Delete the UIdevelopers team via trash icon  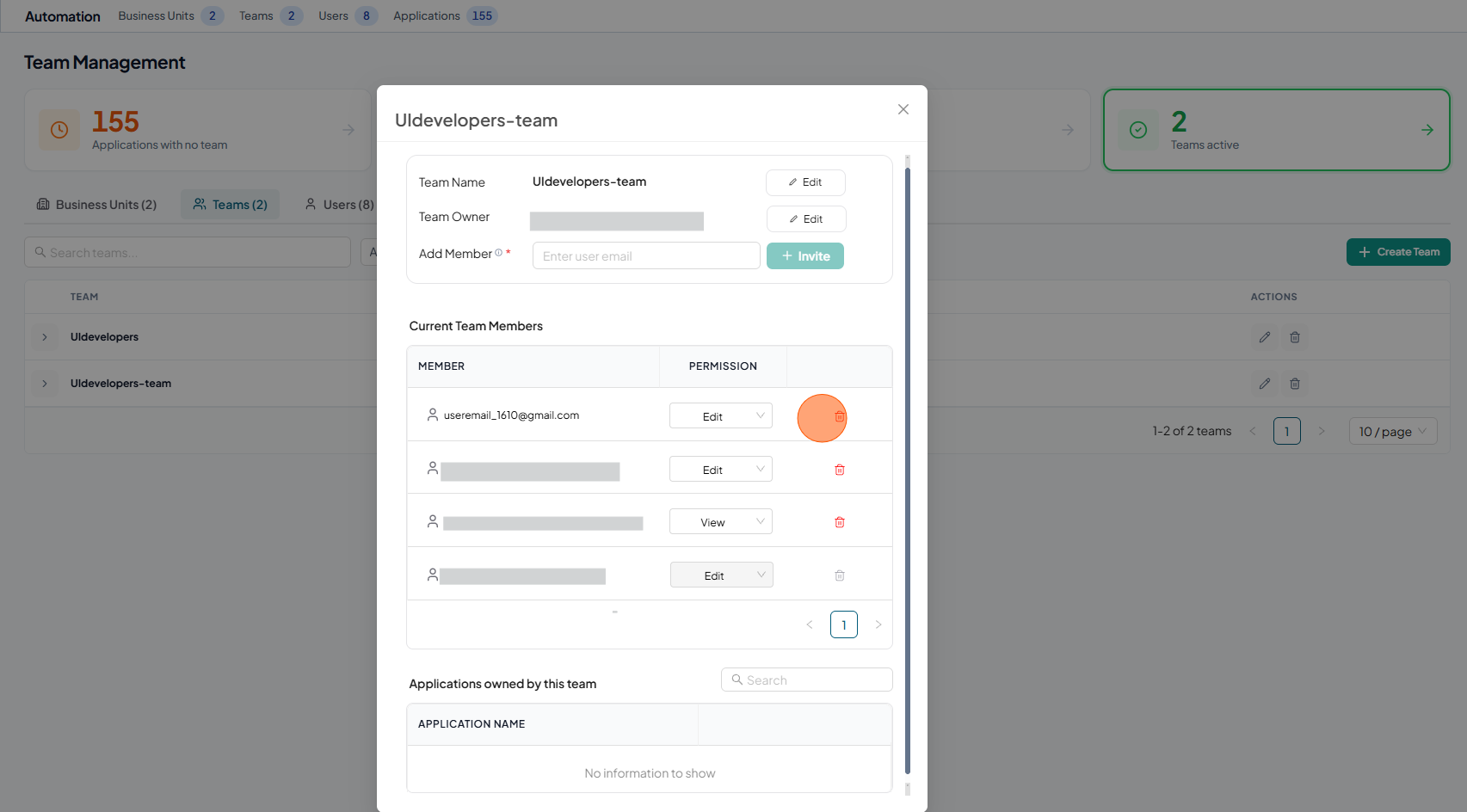[1295, 337]
